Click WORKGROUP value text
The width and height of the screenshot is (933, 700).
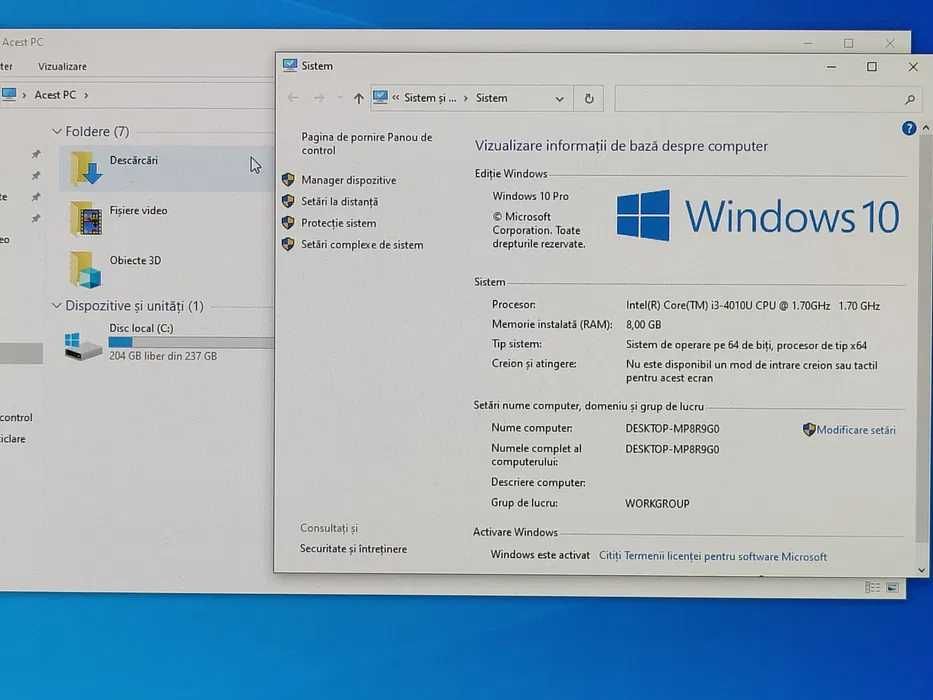[658, 504]
